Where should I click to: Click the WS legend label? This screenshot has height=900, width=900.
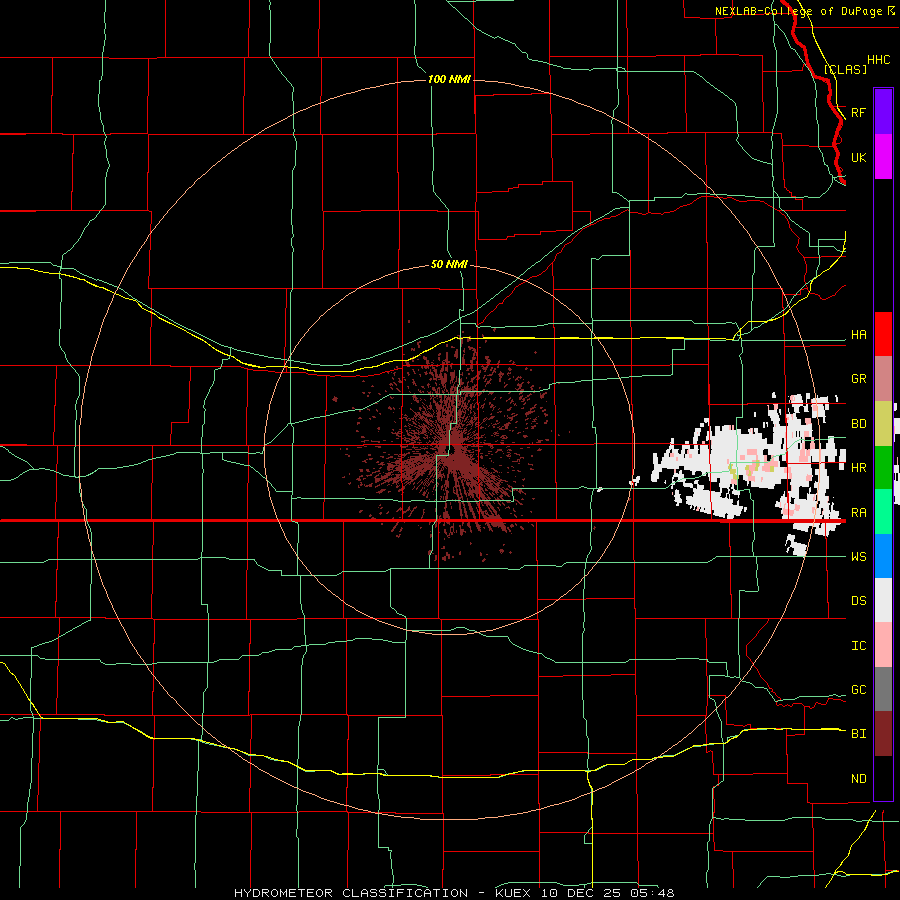tap(858, 557)
